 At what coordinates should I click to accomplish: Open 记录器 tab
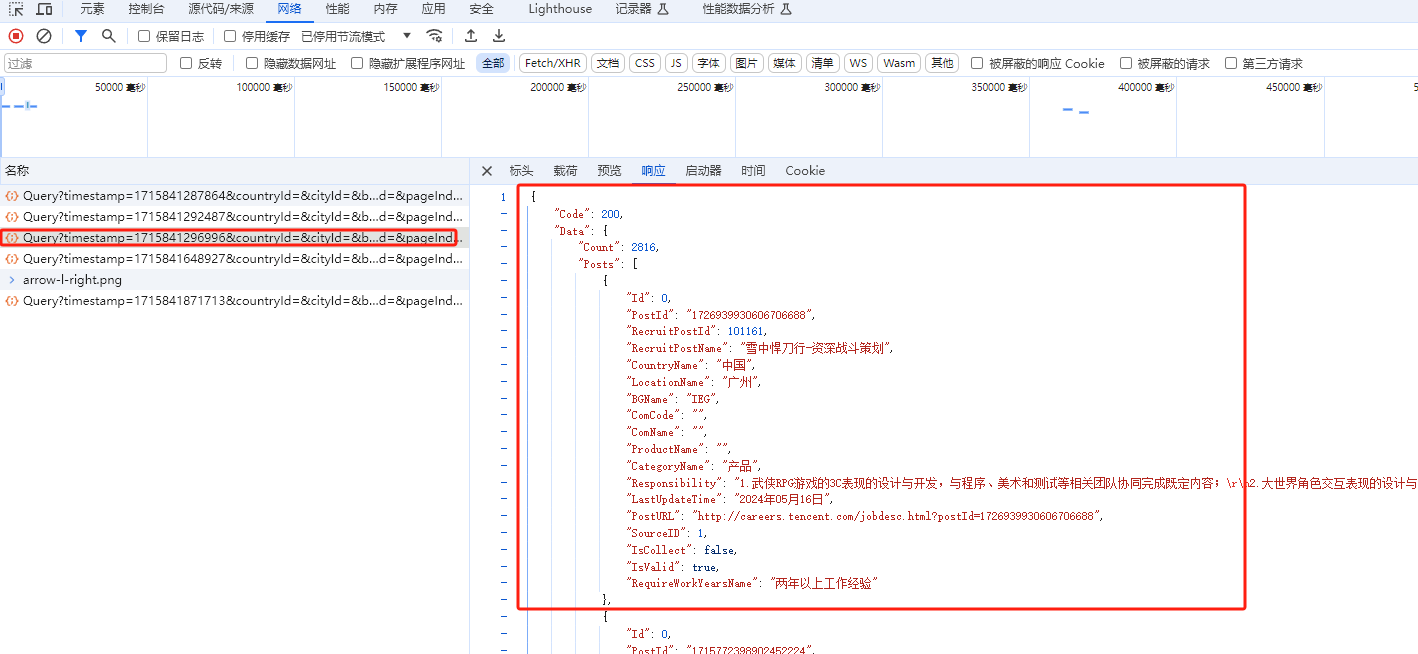tap(642, 9)
